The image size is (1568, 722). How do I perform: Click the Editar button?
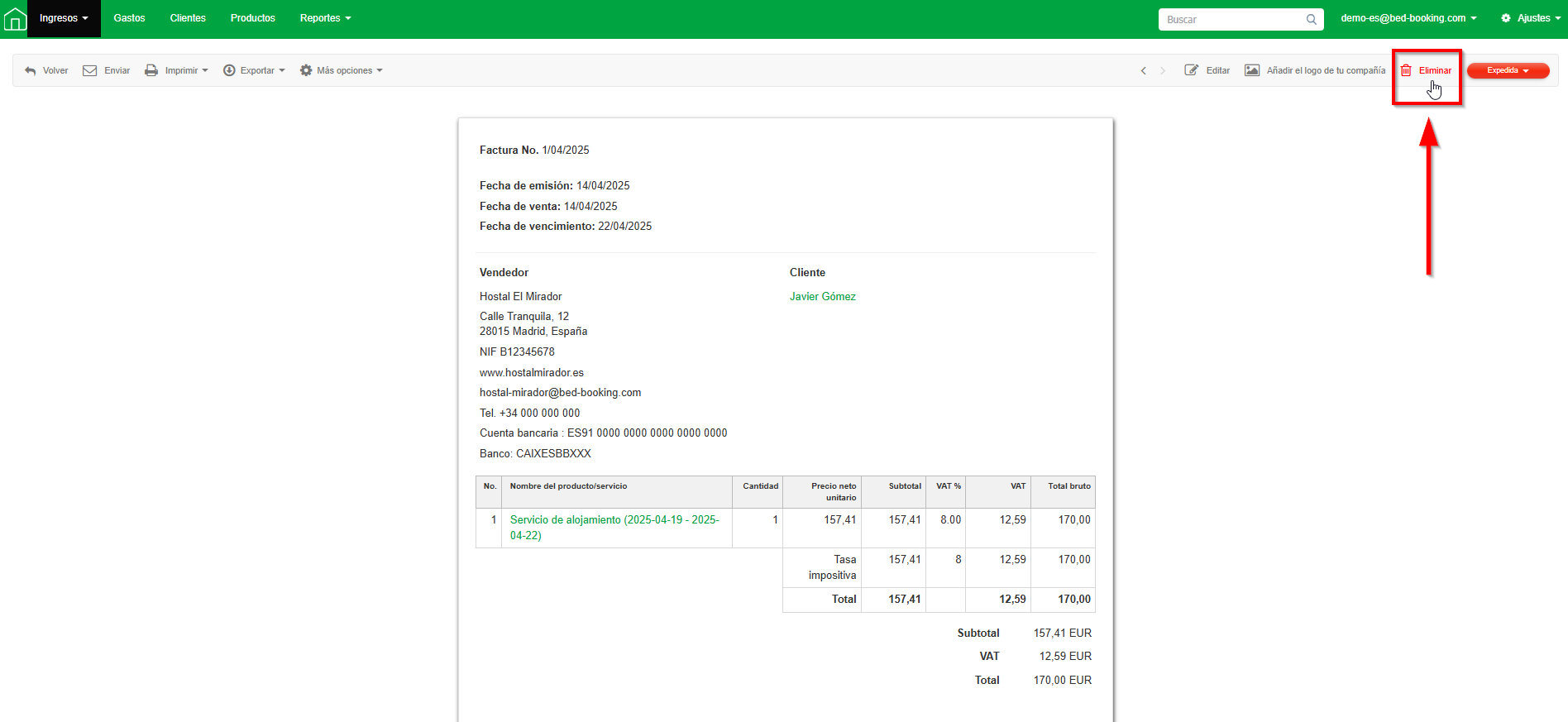[1207, 71]
